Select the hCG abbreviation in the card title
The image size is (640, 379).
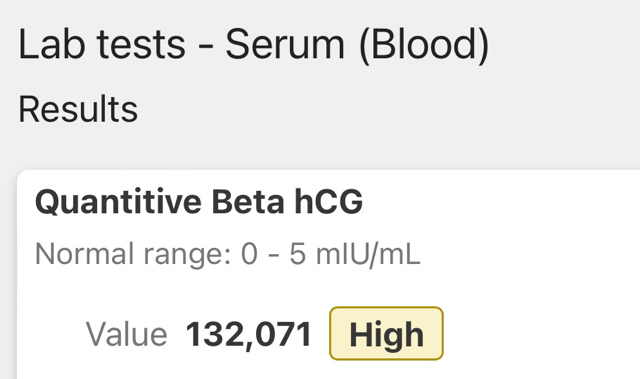(x=329, y=202)
